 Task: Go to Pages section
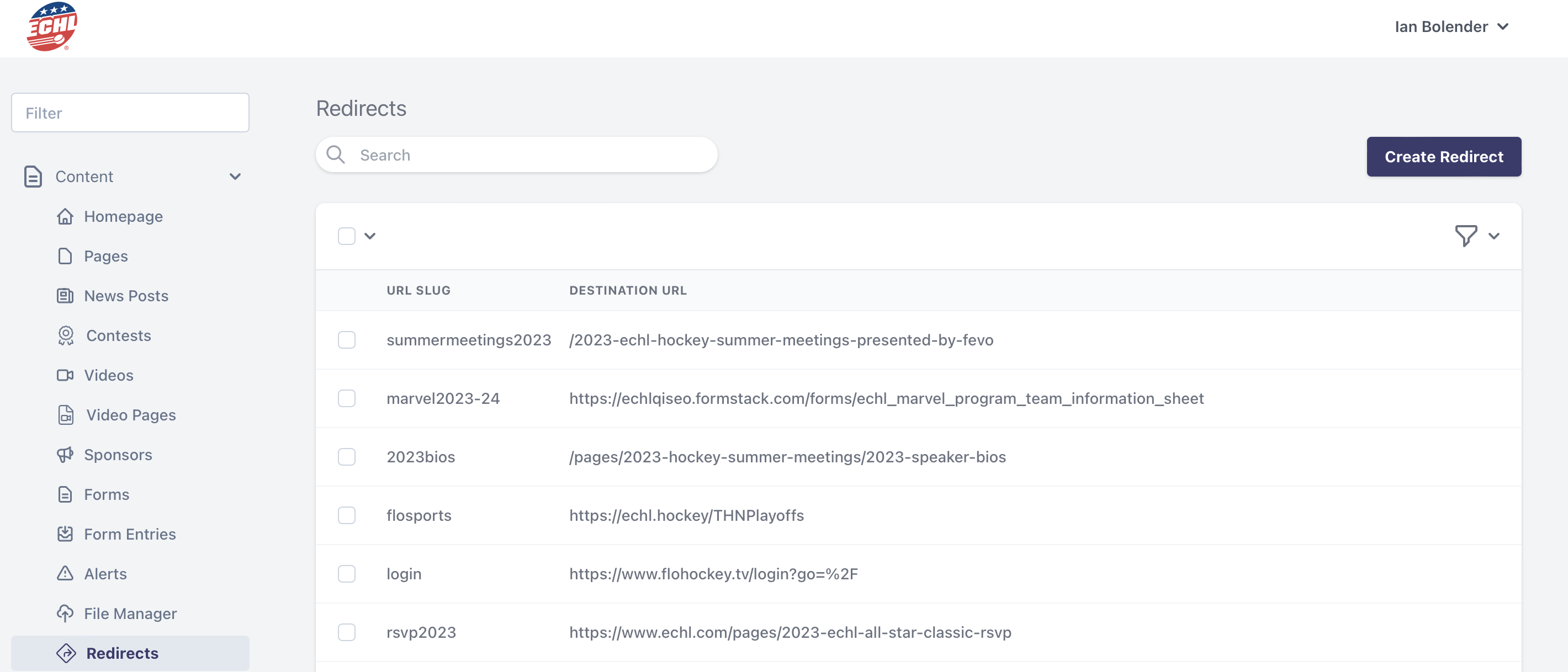106,256
